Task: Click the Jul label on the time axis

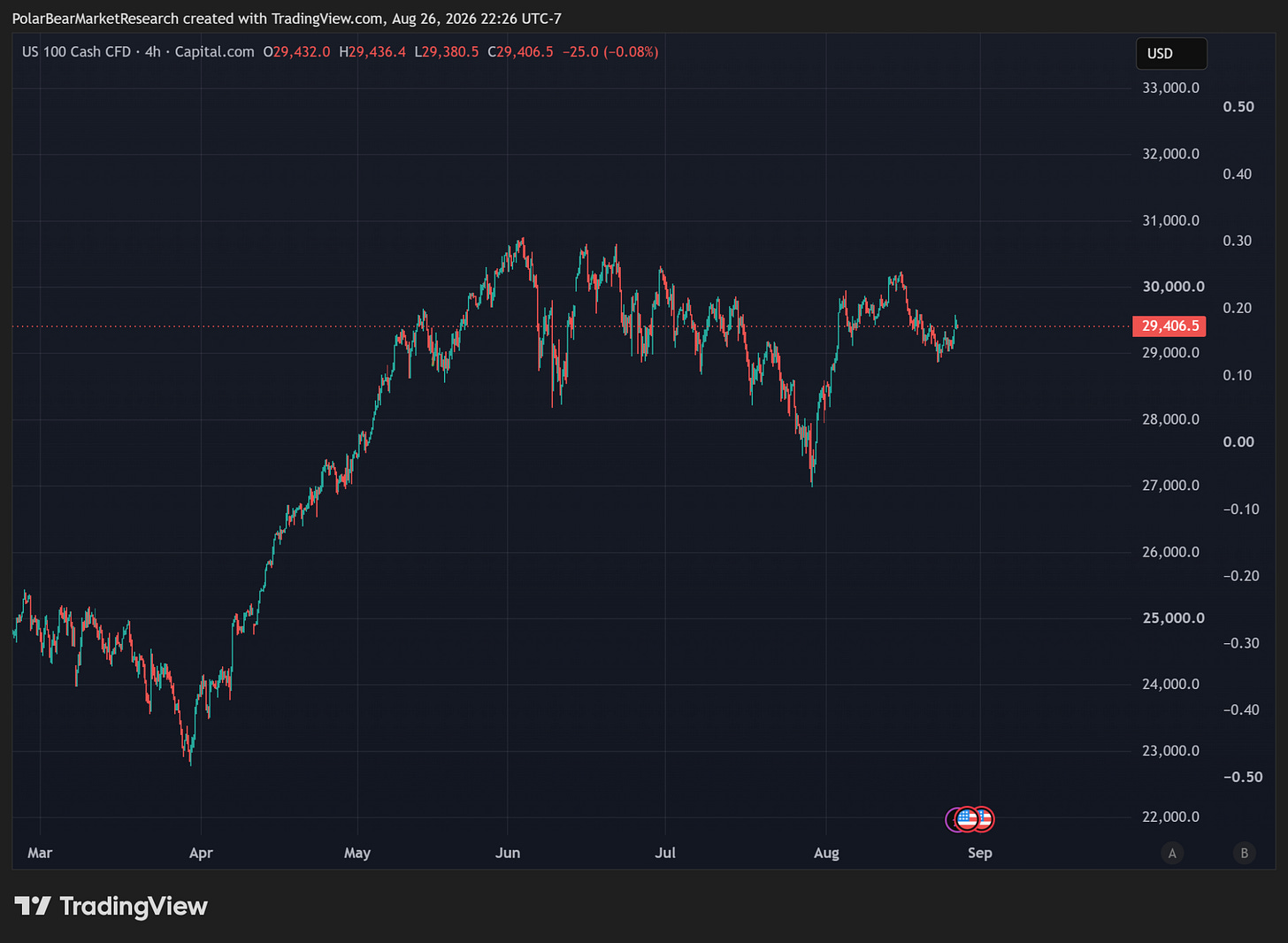Action: click(x=665, y=853)
